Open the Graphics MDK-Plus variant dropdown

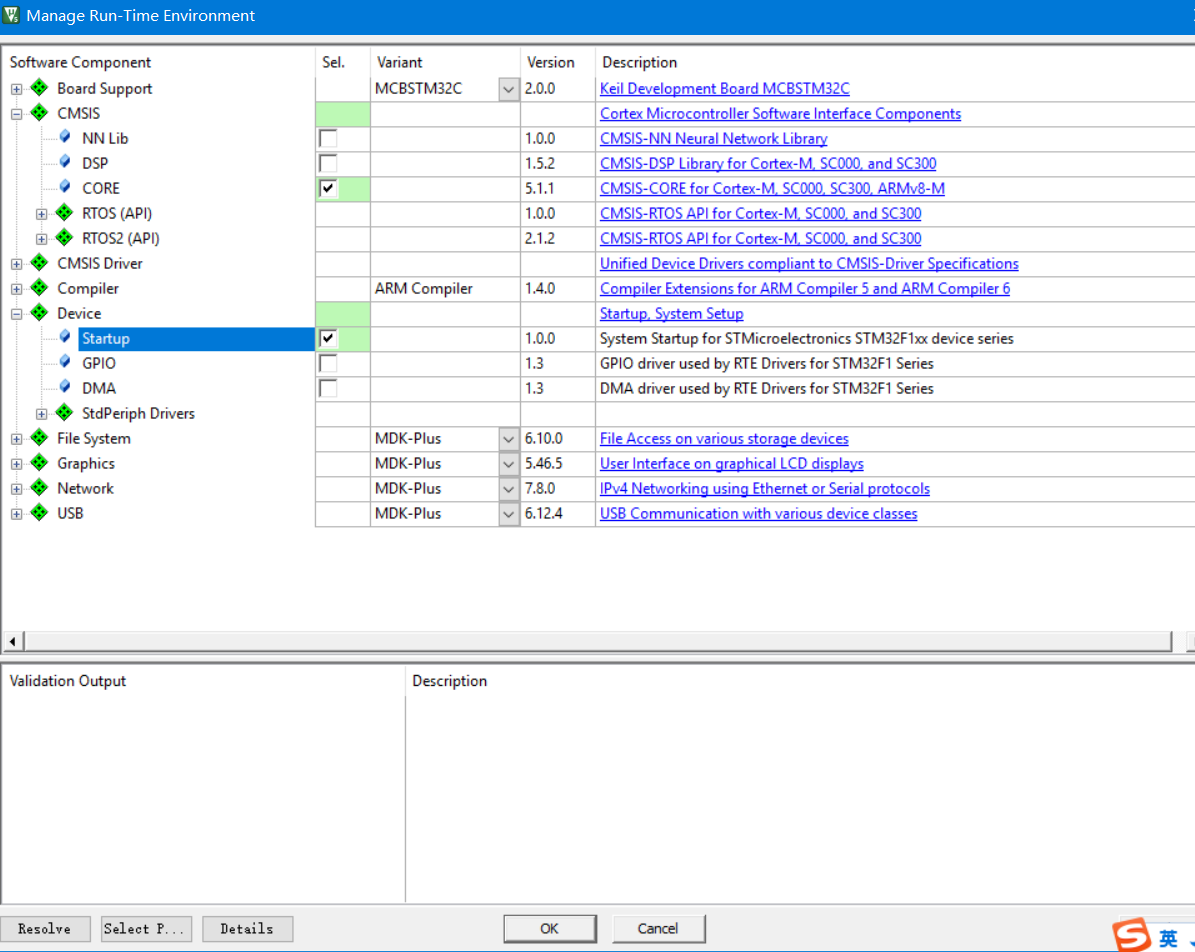(x=508, y=464)
